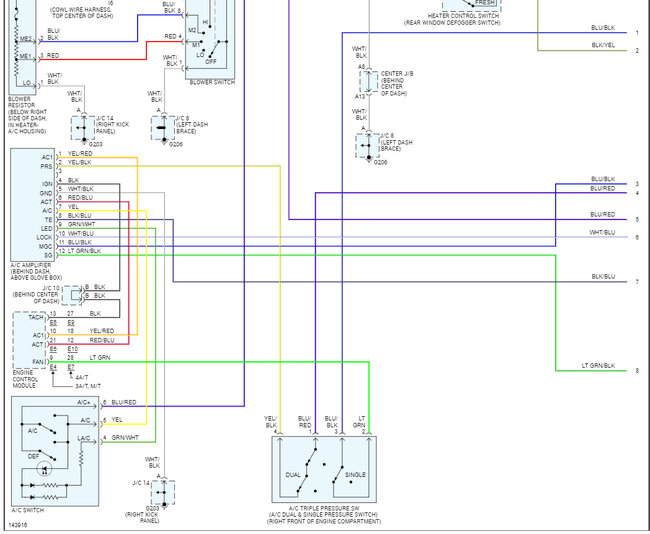This screenshot has width=650, height=534.
Task: Click connector number 7 at the right edge
Action: [x=637, y=282]
